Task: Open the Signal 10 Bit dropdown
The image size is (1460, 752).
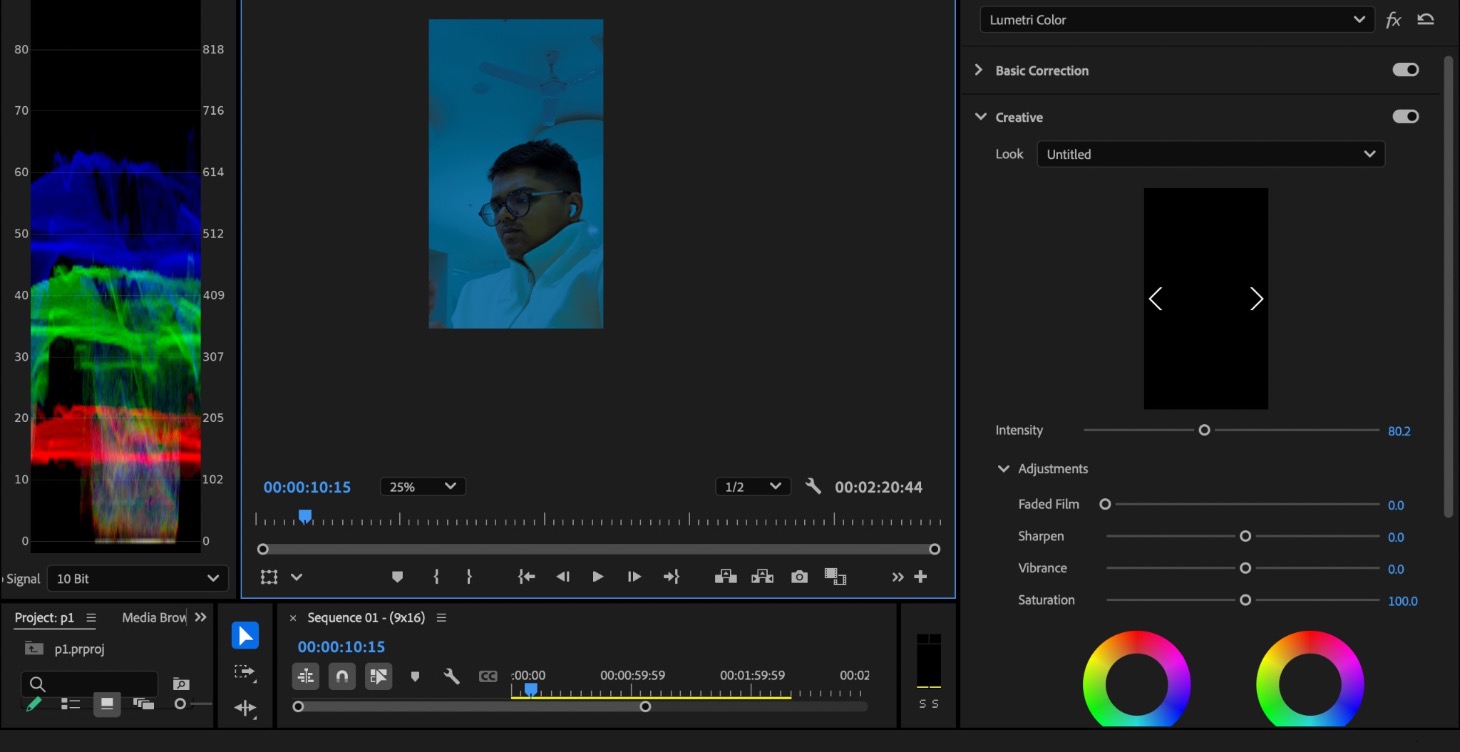Action: tap(138, 578)
